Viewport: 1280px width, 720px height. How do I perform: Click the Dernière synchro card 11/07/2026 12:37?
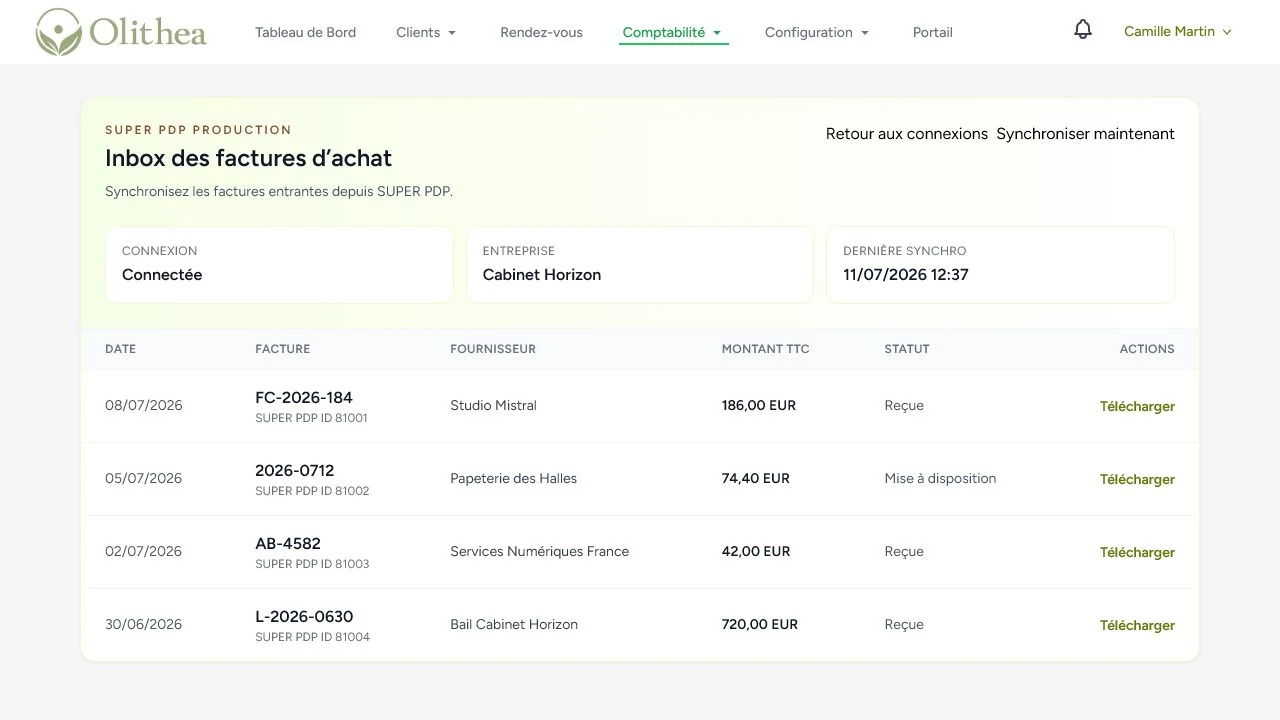point(1000,264)
